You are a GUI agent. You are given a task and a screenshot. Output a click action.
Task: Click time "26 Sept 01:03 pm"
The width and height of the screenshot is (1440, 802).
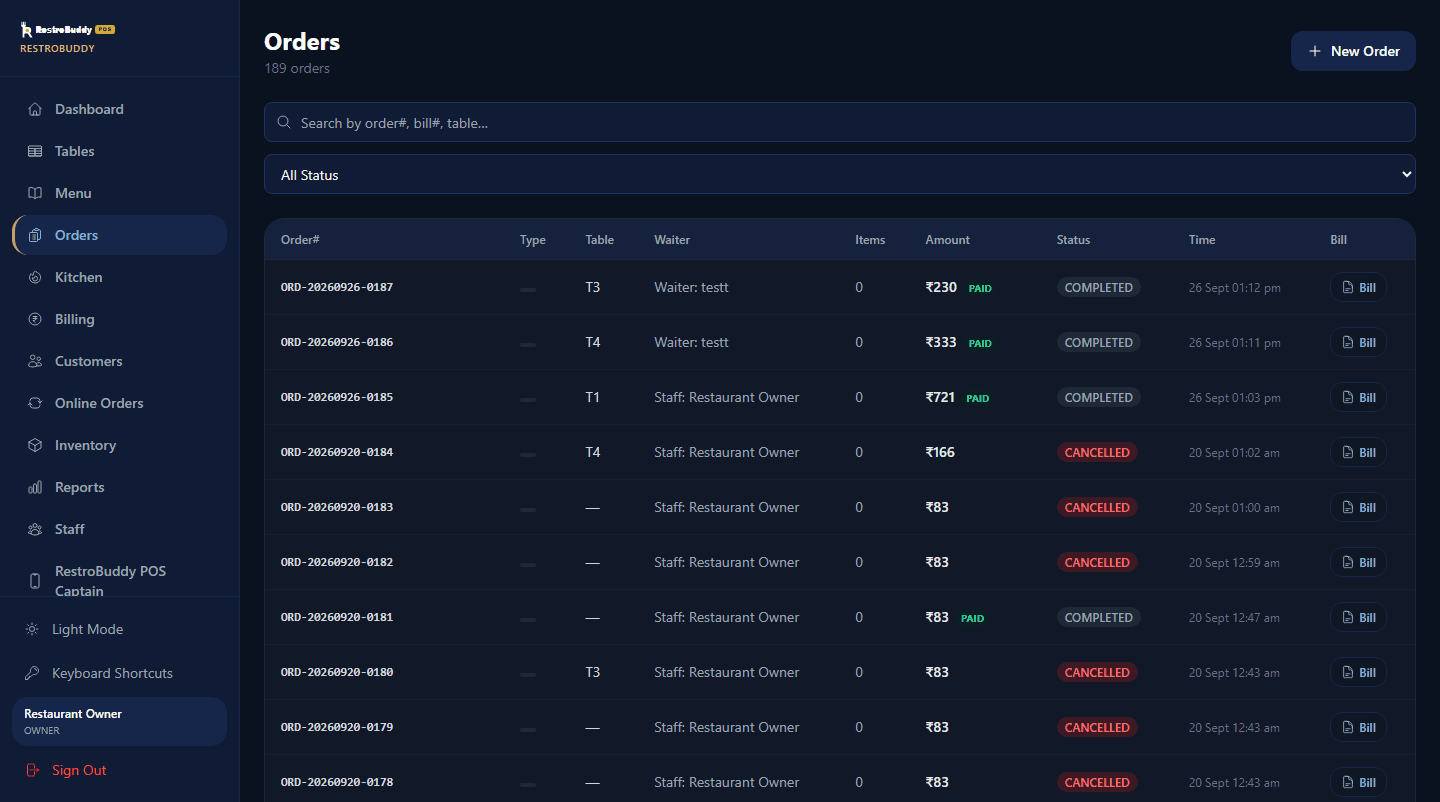coord(1235,398)
